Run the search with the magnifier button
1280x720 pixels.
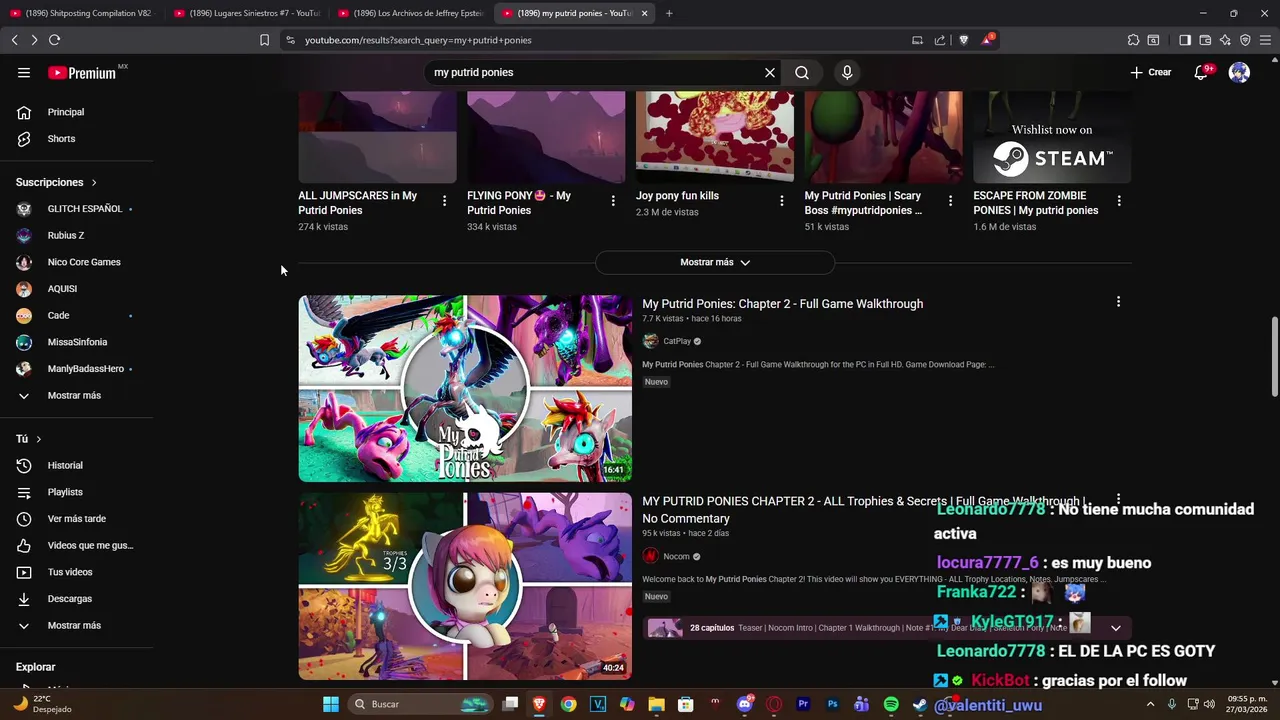pyautogui.click(x=802, y=72)
